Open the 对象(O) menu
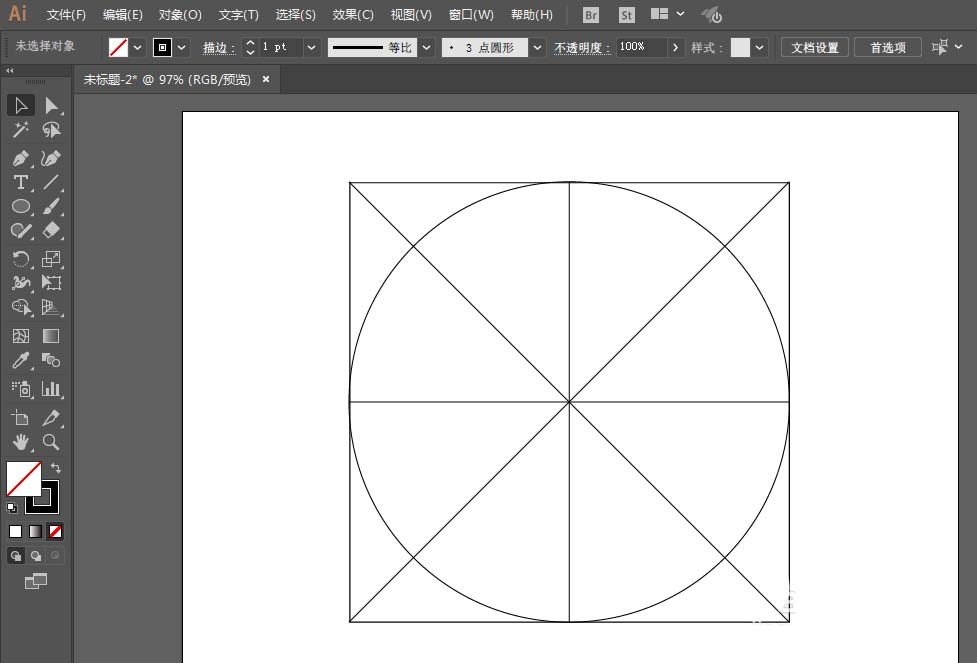Screen dimensions: 977x663 click(x=180, y=14)
